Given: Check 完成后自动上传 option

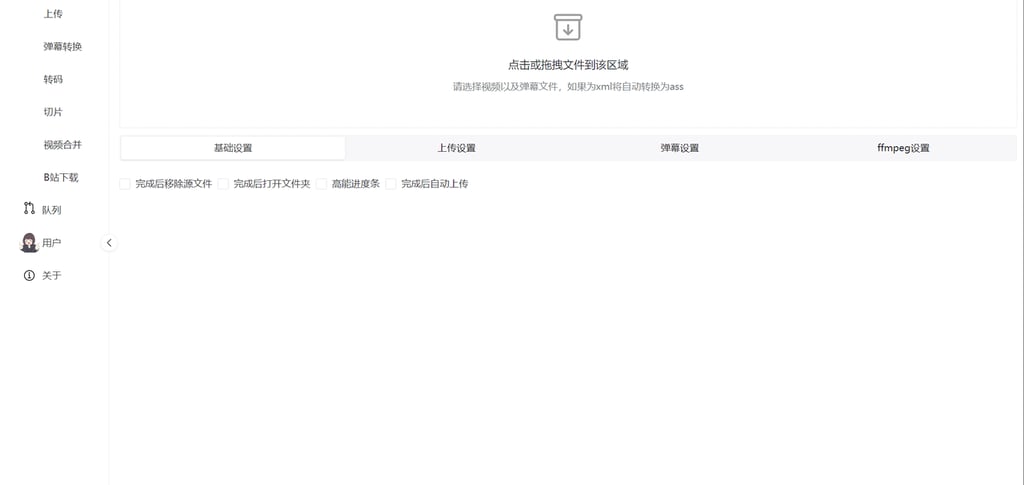Looking at the screenshot, I should click(391, 184).
